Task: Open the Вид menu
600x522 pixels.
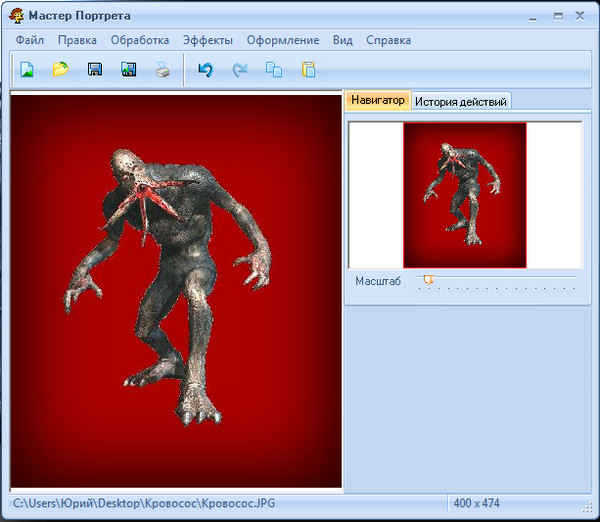Action: (x=343, y=40)
